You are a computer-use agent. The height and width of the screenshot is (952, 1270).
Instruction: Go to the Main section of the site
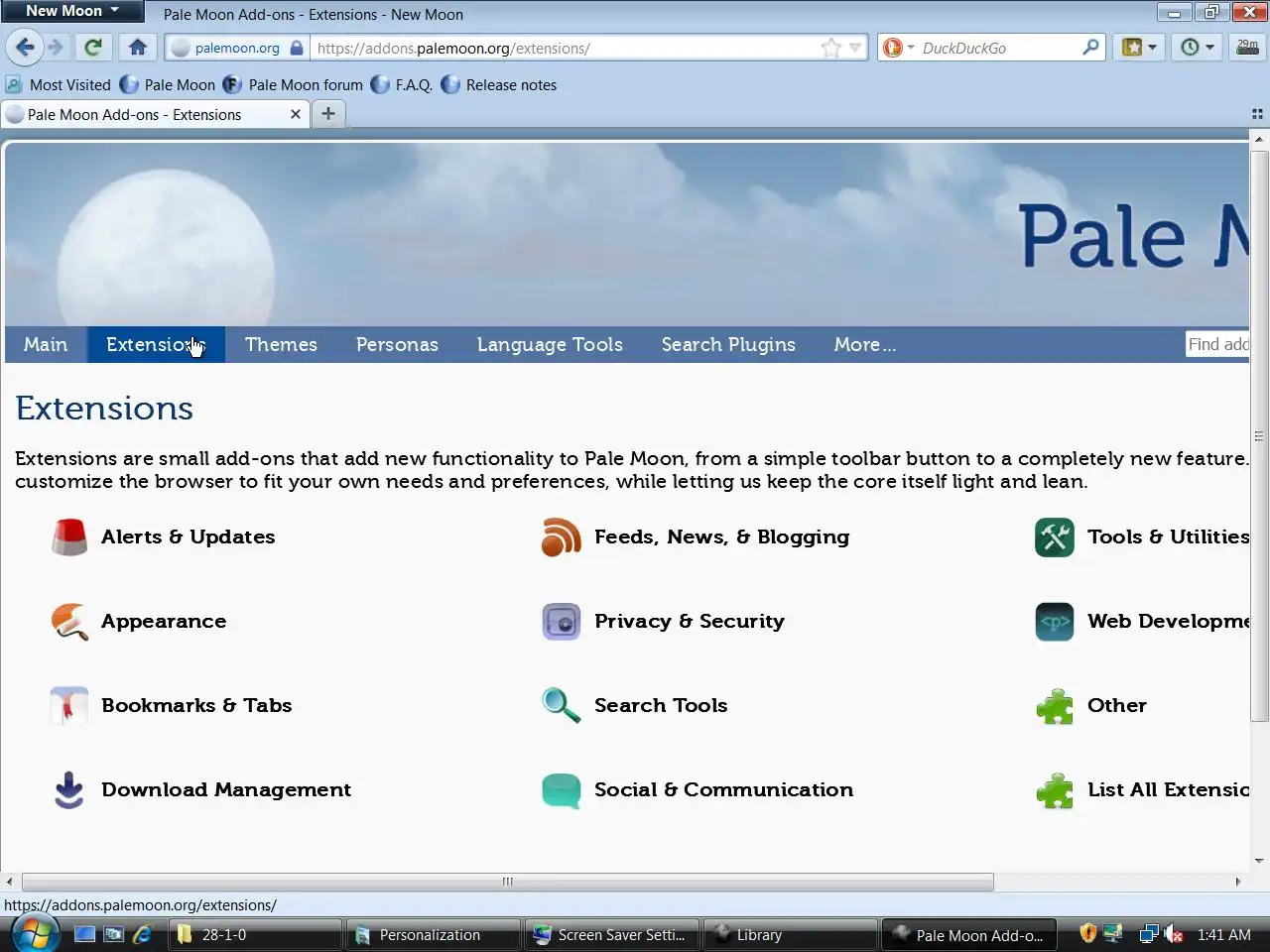click(x=46, y=344)
